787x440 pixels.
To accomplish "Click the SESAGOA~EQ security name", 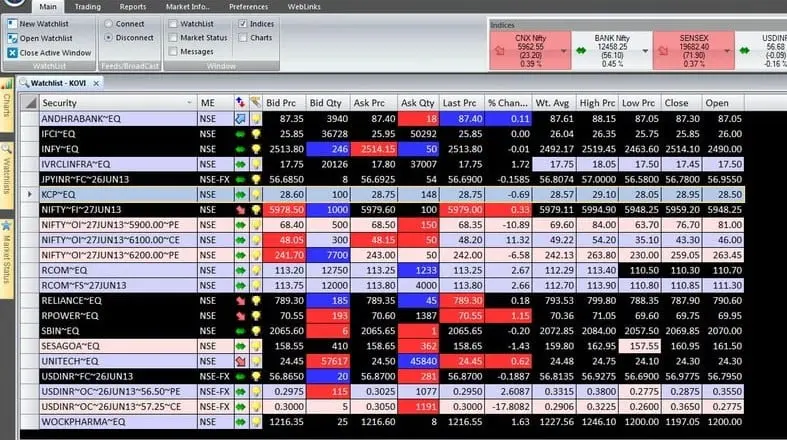I will click(70, 346).
